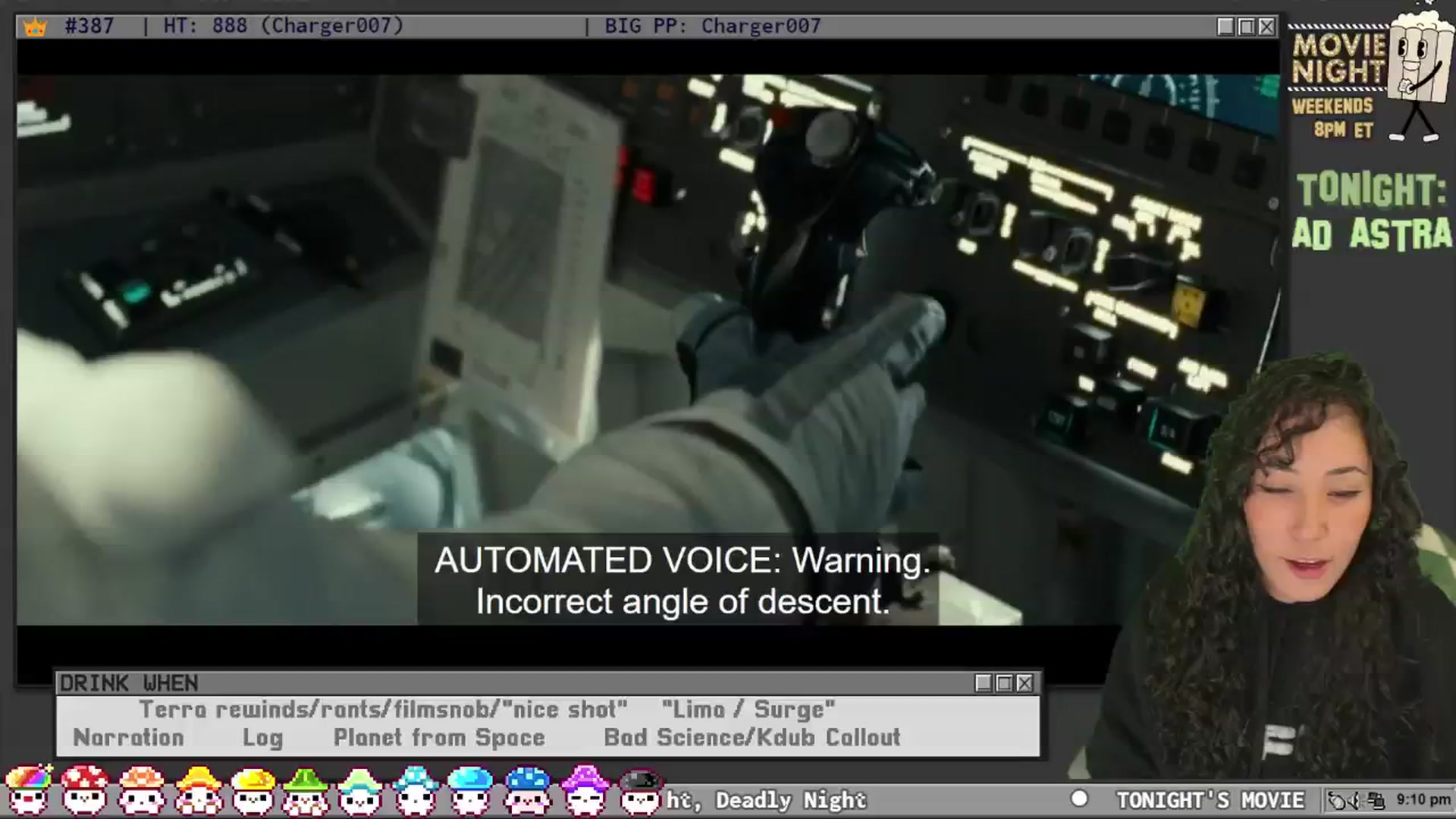Click the movie video frame
This screenshot has width=1456, height=819.
click(648, 350)
